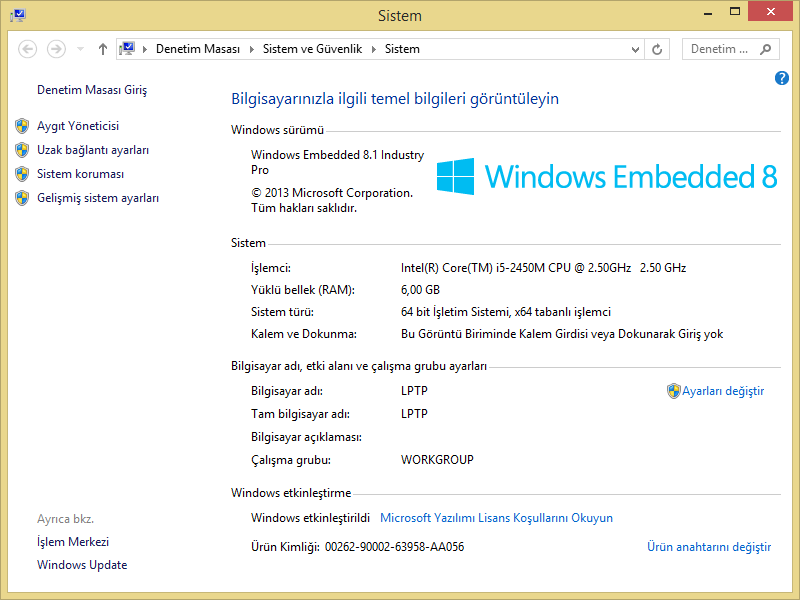Expand the arrow after Denetim Masası

click(252, 49)
